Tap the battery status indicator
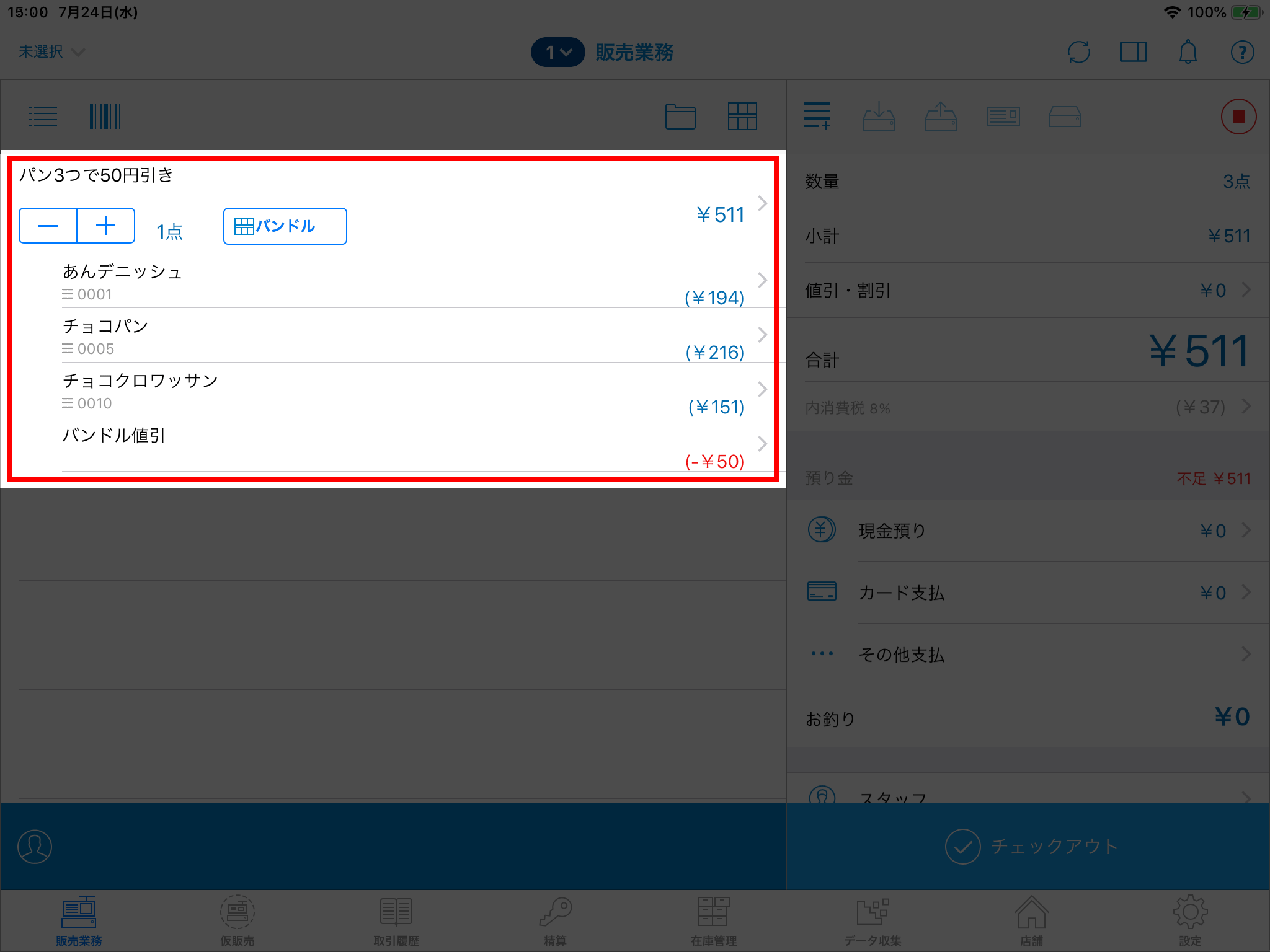This screenshot has height=952, width=1270. point(1247,12)
